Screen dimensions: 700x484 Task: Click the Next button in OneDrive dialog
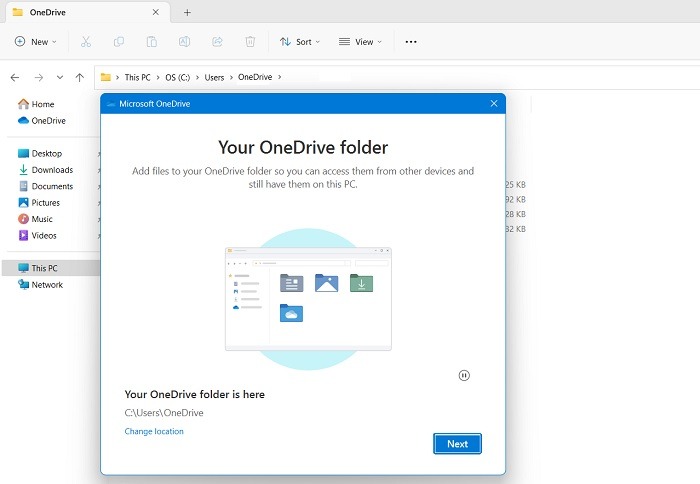point(457,444)
